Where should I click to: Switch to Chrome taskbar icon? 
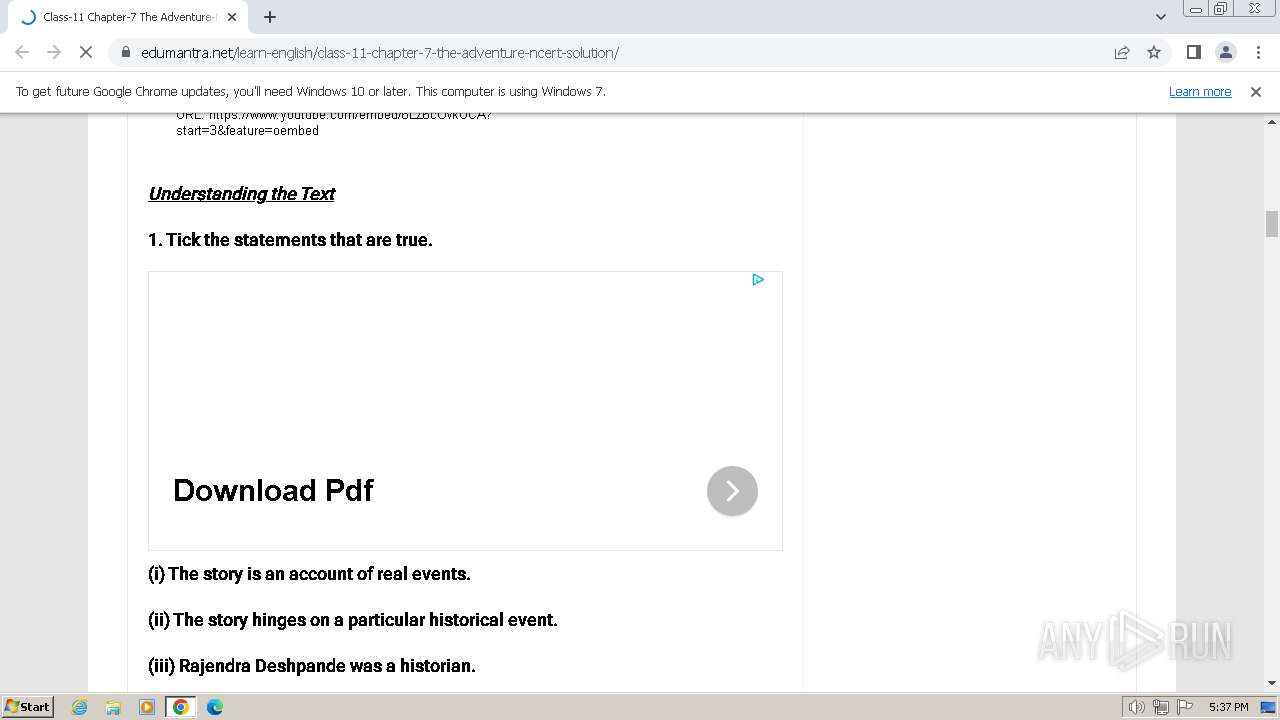[181, 707]
